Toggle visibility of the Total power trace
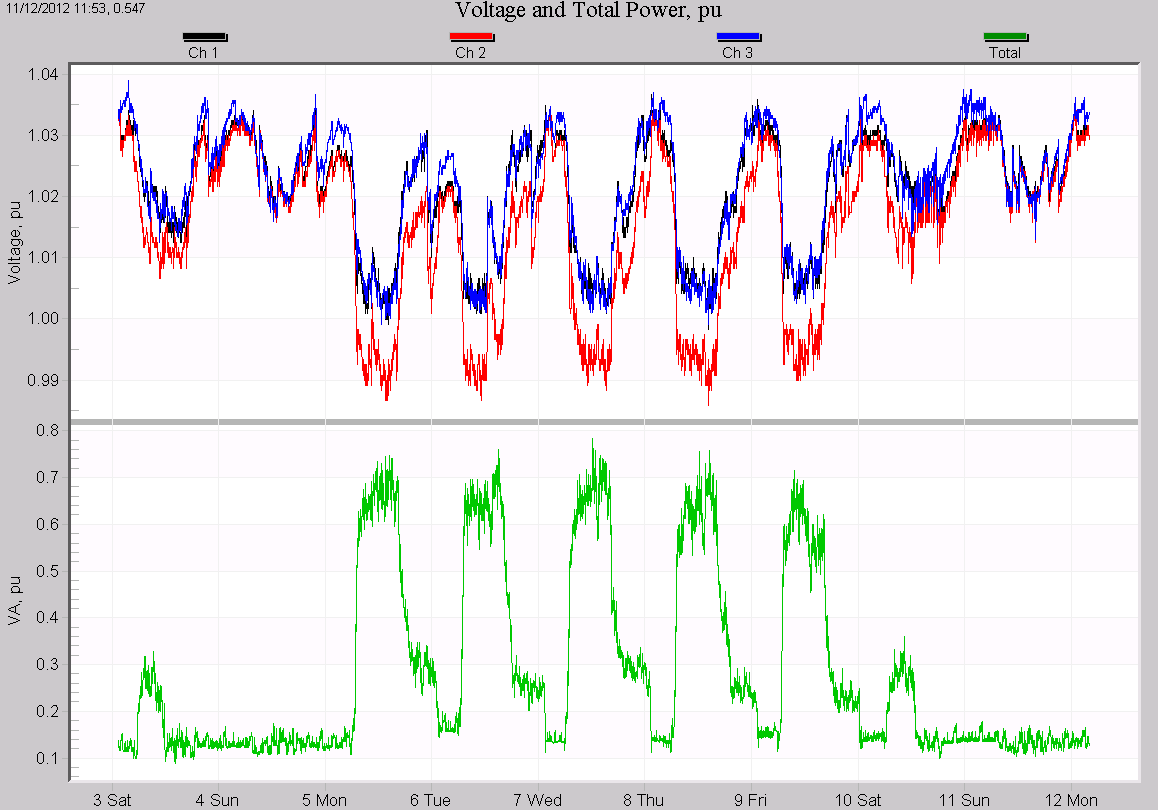Image resolution: width=1158 pixels, height=810 pixels. [1005, 36]
